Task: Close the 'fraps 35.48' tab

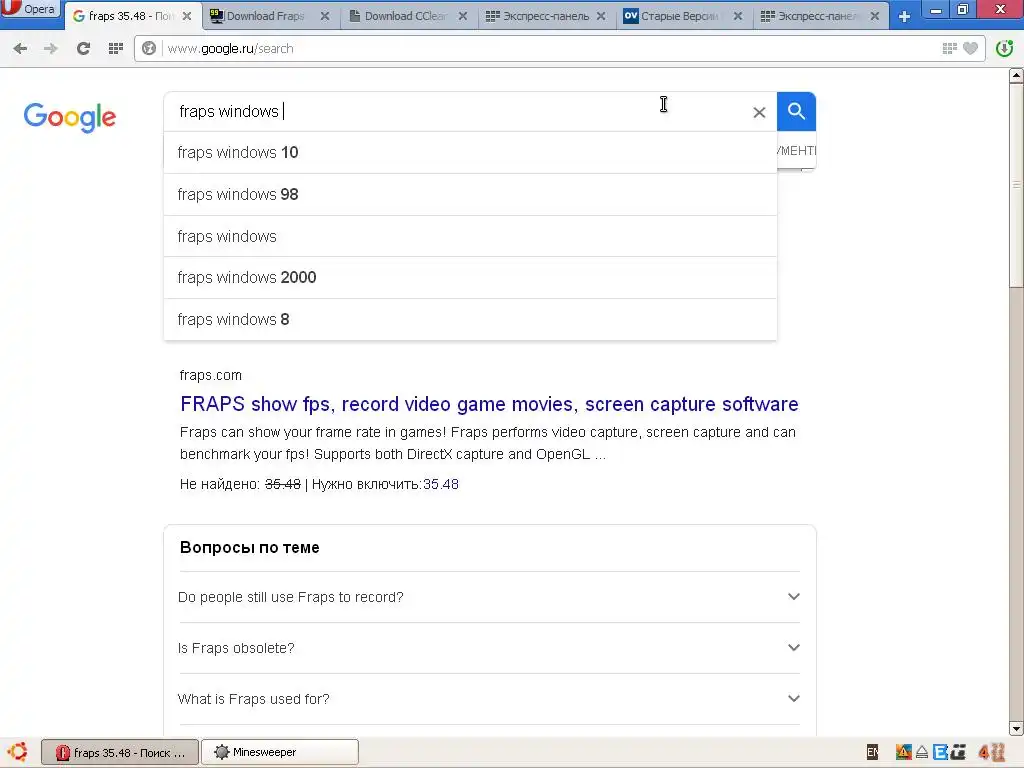Action: [x=187, y=16]
